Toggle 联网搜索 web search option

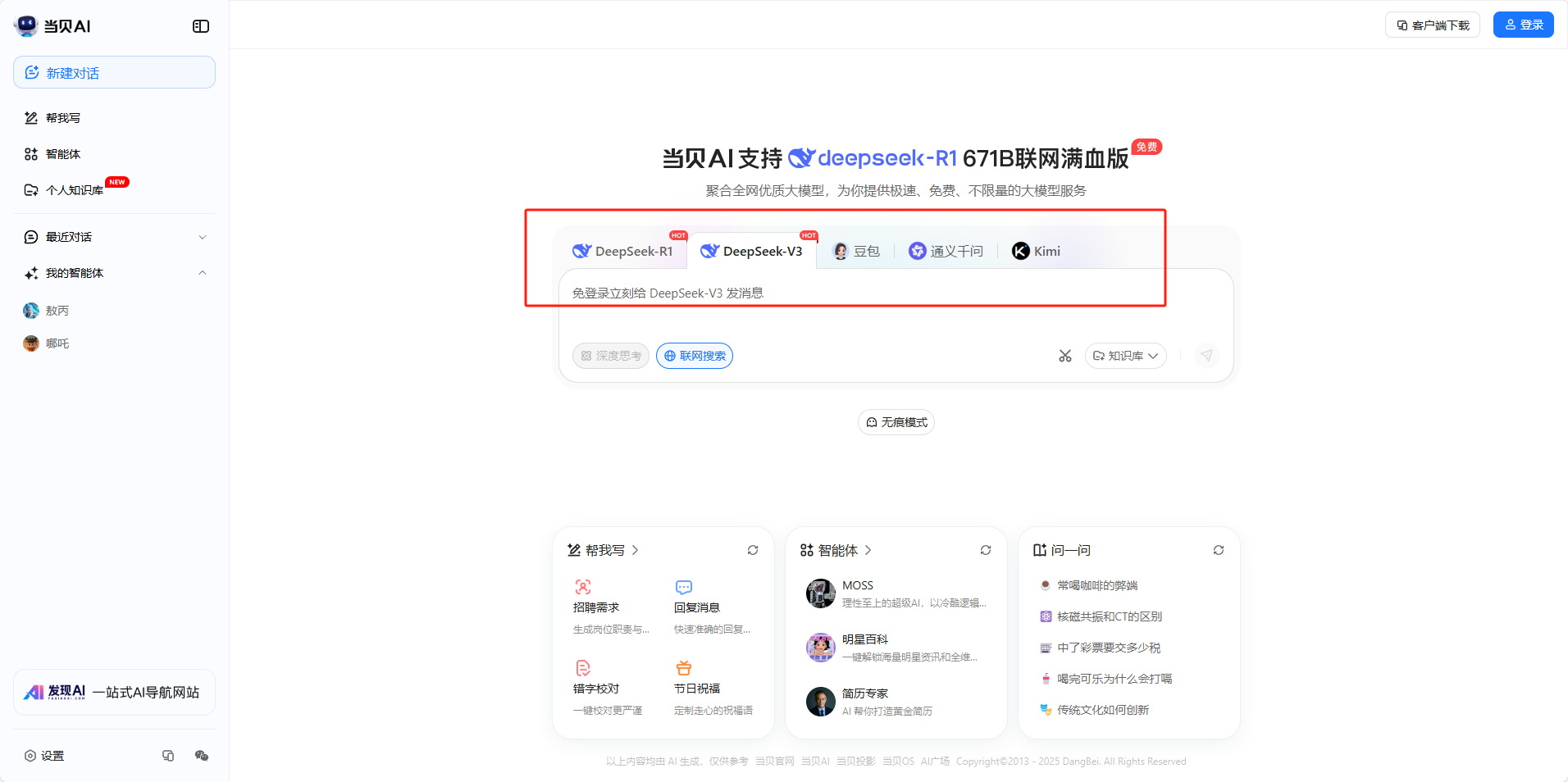point(695,356)
